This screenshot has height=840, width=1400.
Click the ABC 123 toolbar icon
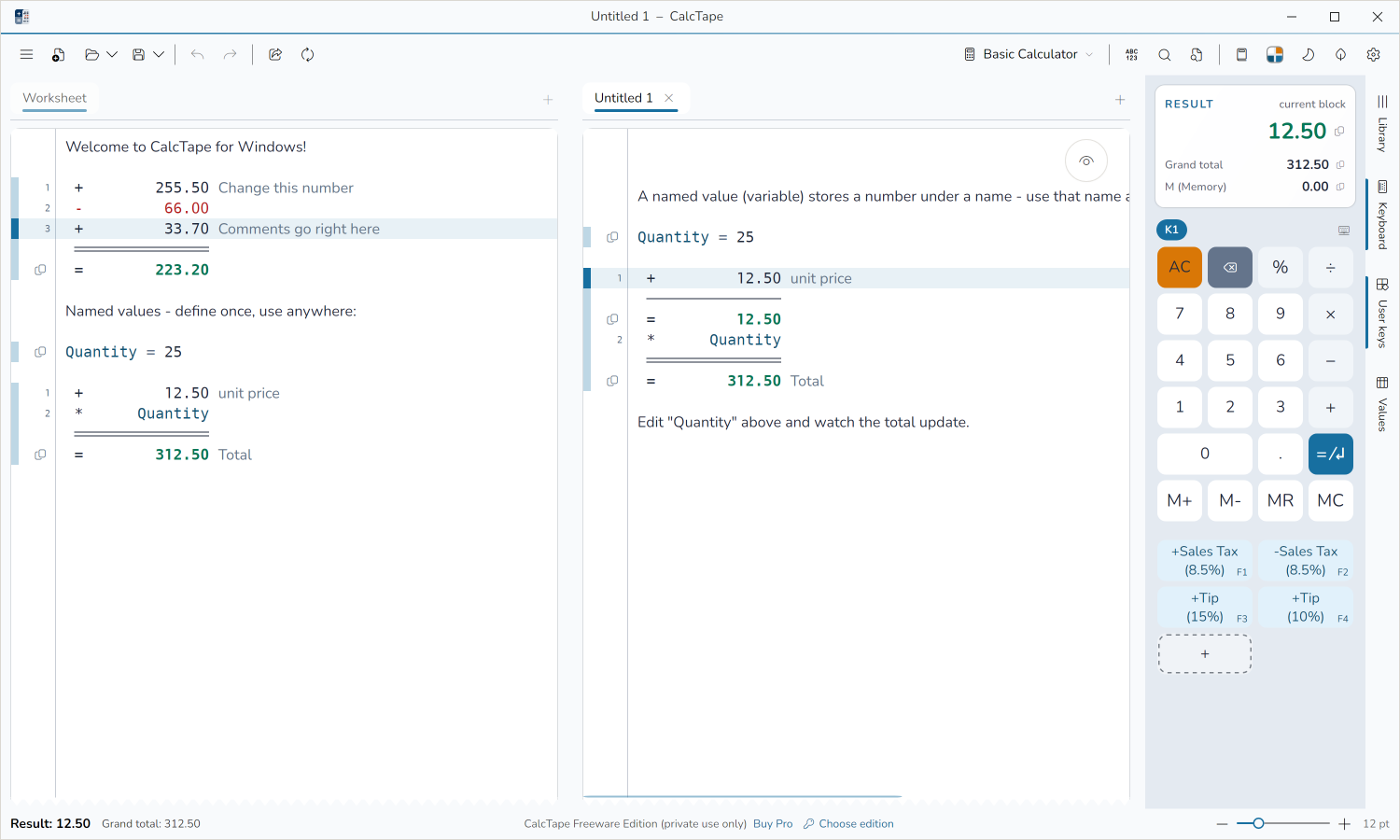tap(1131, 54)
